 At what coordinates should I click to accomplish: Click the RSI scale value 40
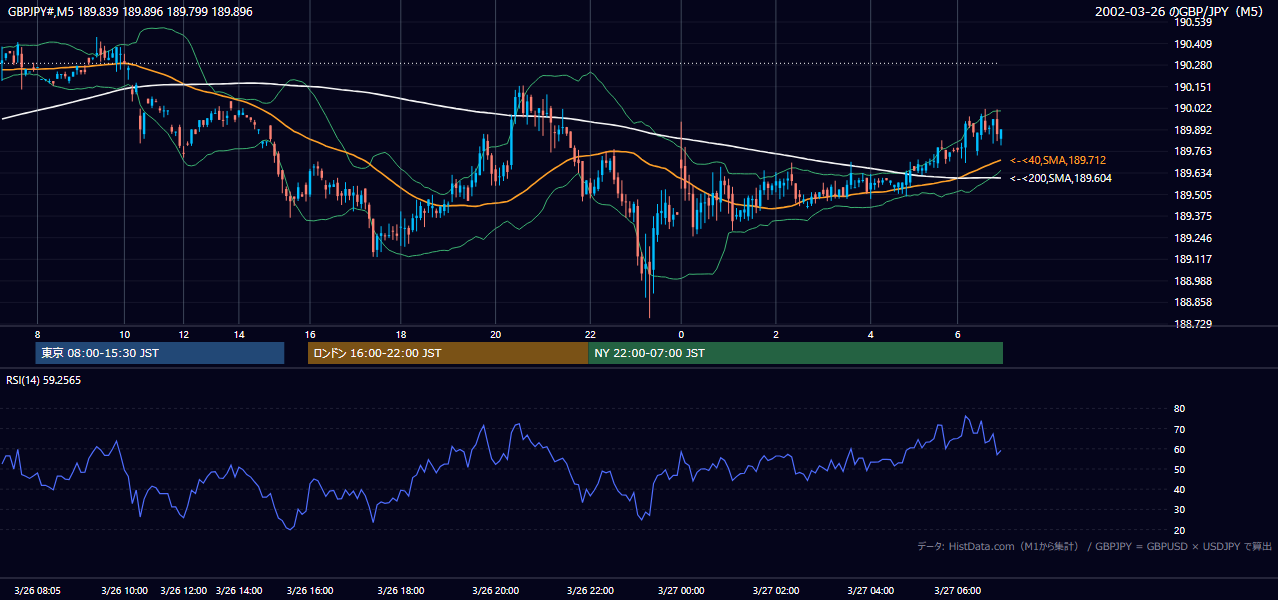1179,490
